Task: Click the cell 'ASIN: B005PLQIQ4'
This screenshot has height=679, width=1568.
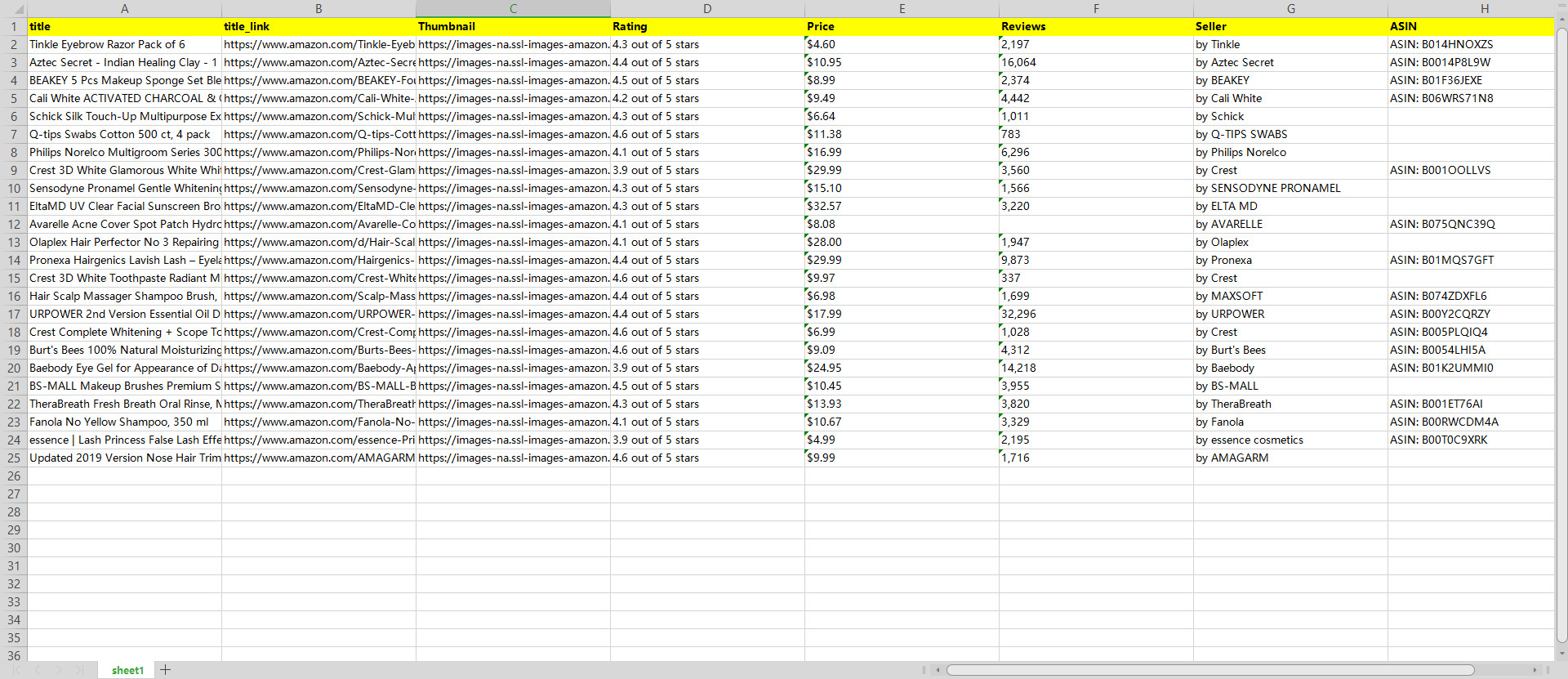Action: 1471,332
